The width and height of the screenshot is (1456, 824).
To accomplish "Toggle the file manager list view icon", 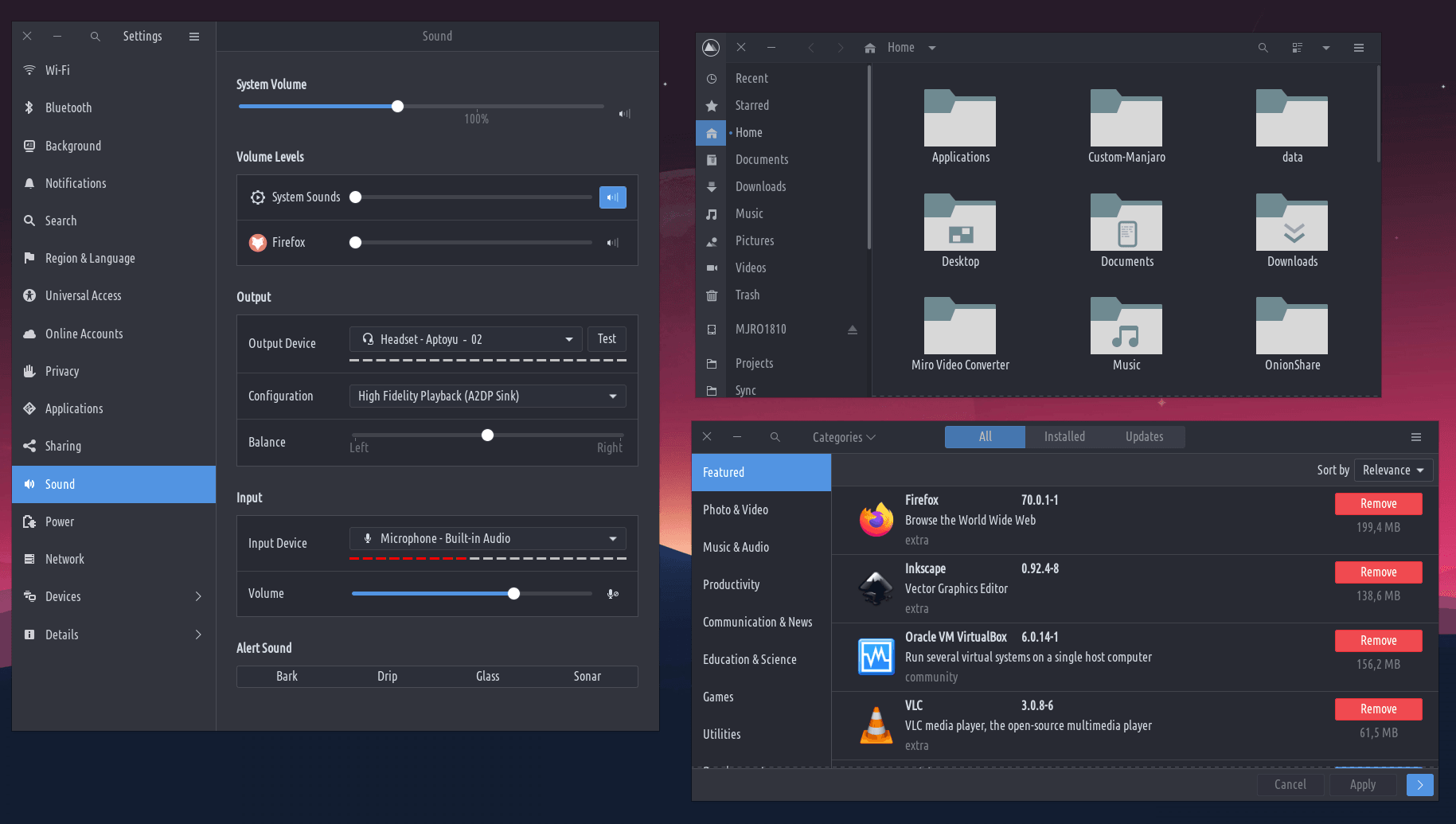I will 1297,48.
